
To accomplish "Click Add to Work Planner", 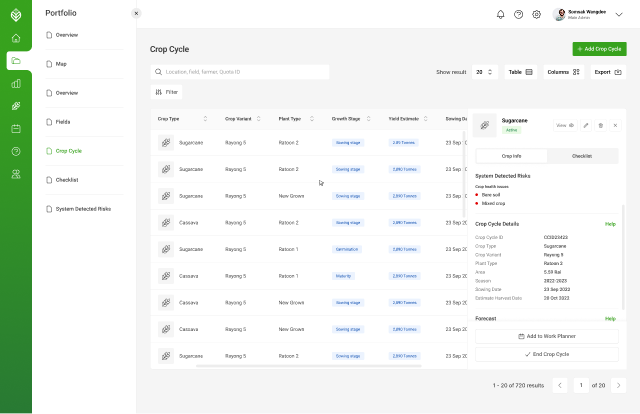I will [547, 336].
